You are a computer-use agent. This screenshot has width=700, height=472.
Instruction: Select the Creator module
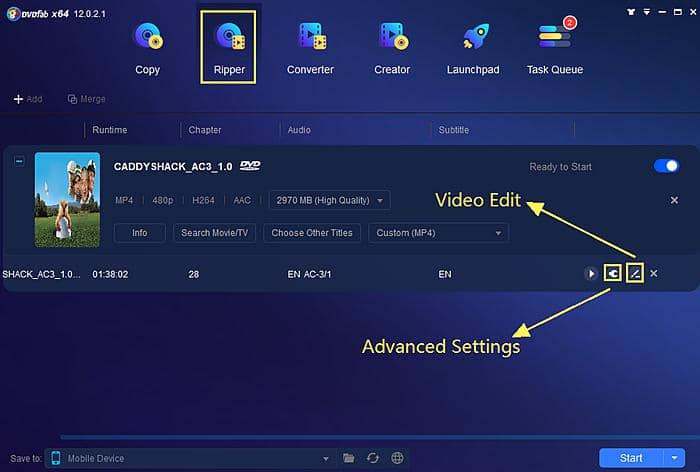392,48
